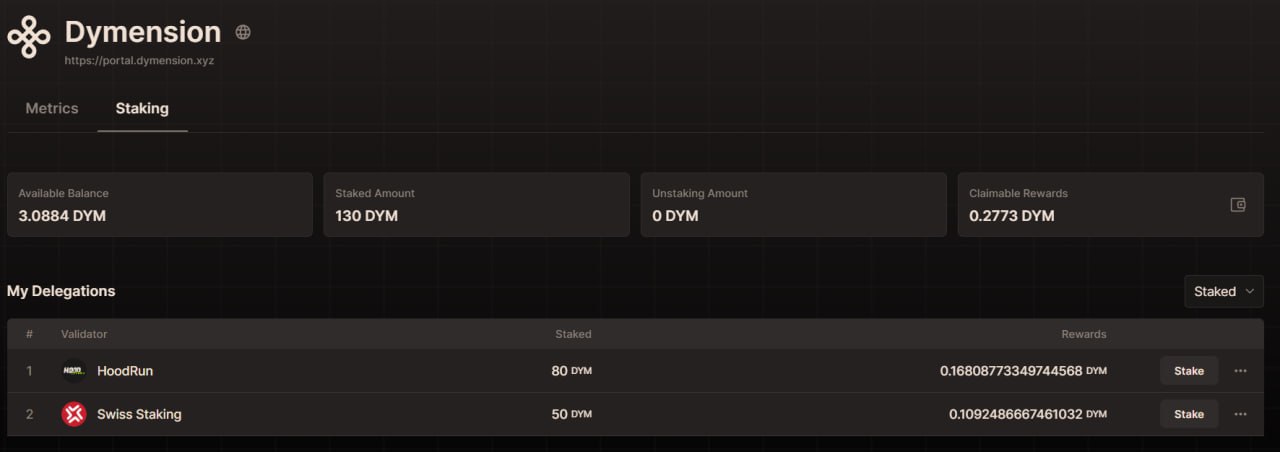This screenshot has height=452, width=1280.
Task: Click the HoodRun validator name
Action: (125, 371)
